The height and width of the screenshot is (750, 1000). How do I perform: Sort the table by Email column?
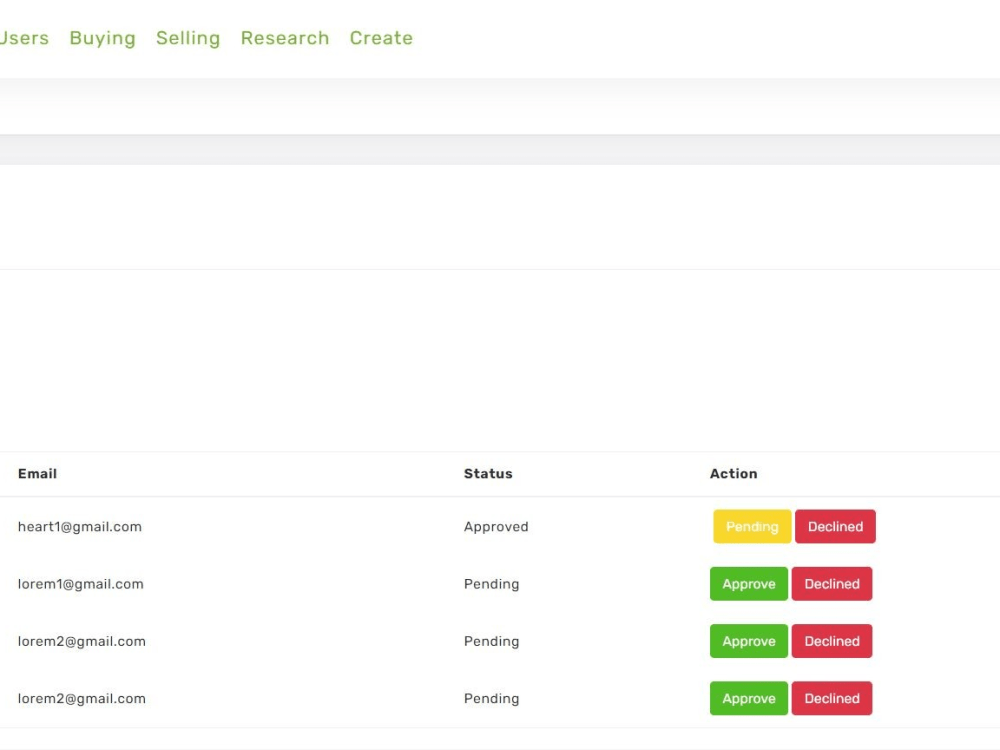[37, 473]
